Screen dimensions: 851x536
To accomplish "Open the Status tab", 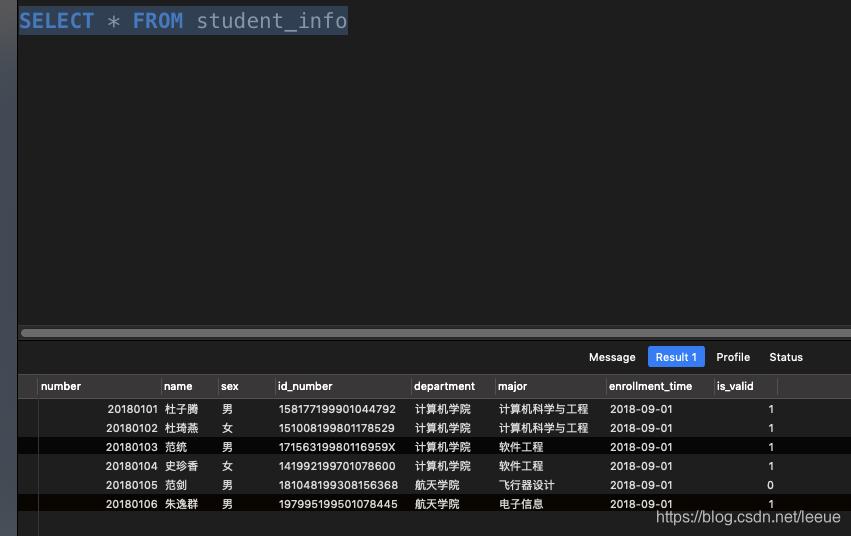I will tap(786, 357).
